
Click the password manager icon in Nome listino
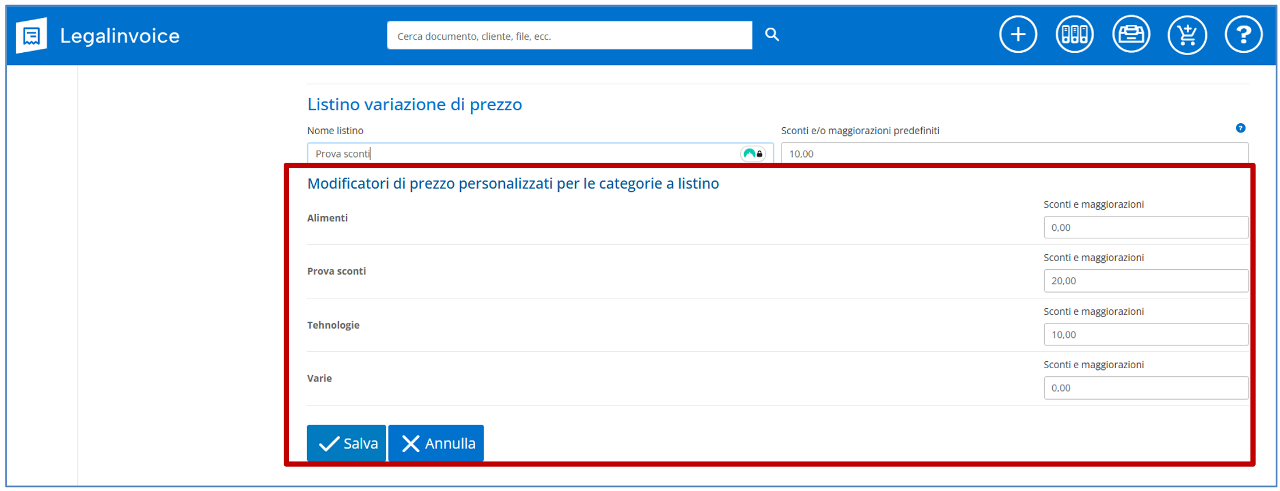point(752,154)
